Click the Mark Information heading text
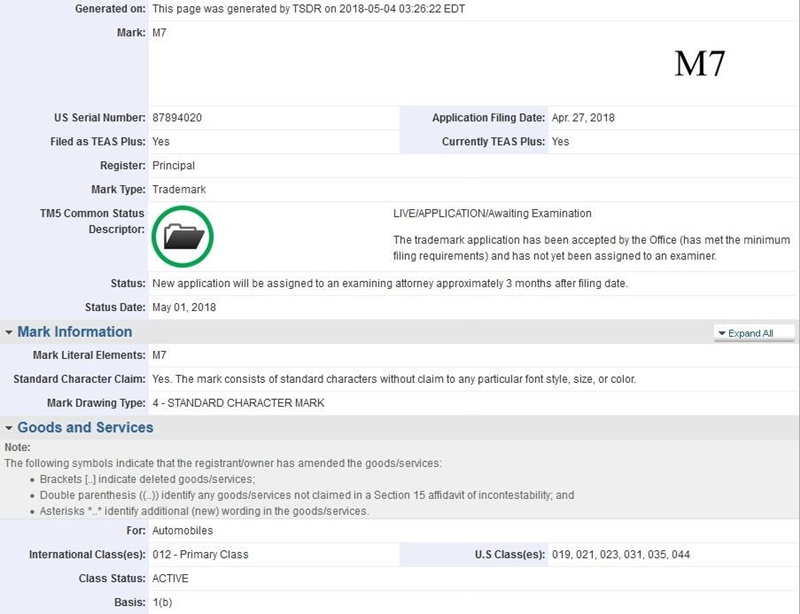The image size is (800, 614). (x=74, y=332)
